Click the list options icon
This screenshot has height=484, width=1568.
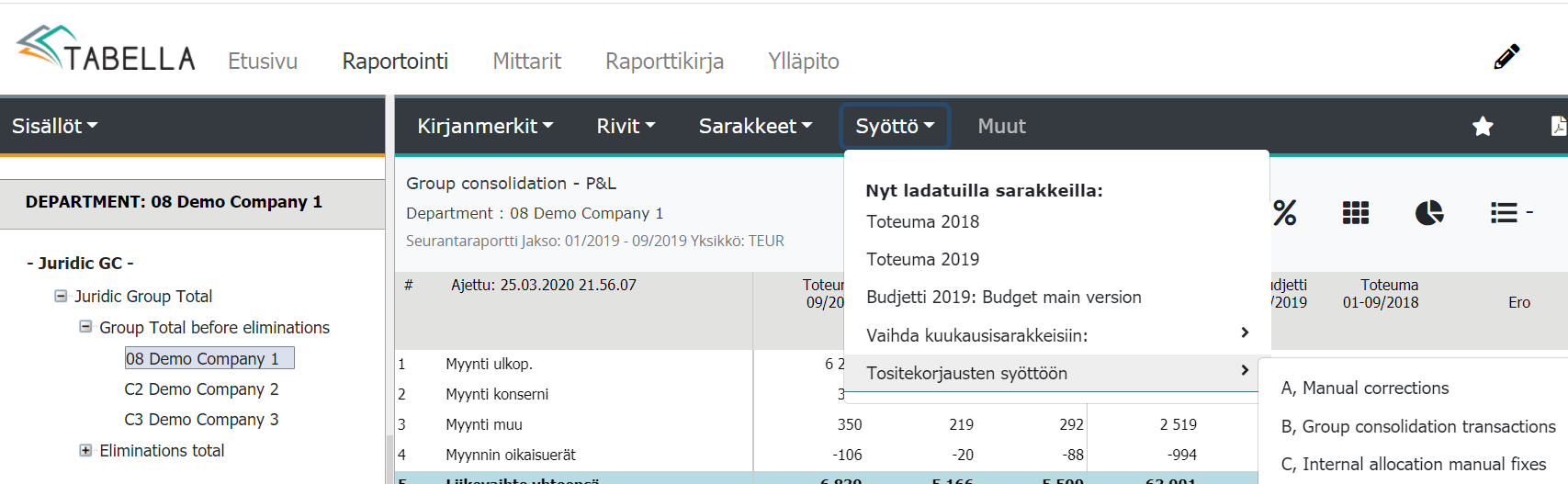tap(1508, 213)
